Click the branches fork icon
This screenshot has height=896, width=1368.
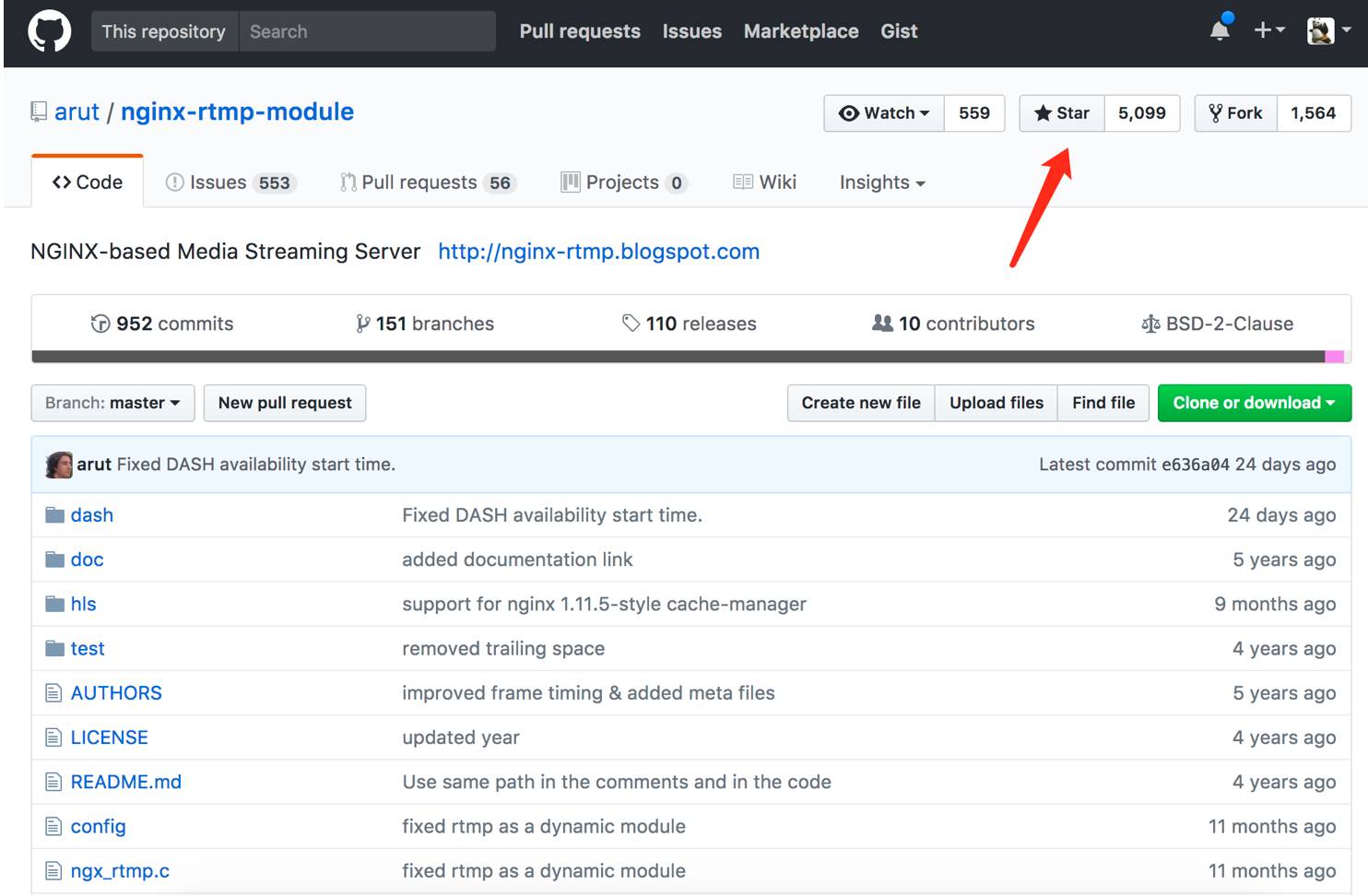pos(363,324)
